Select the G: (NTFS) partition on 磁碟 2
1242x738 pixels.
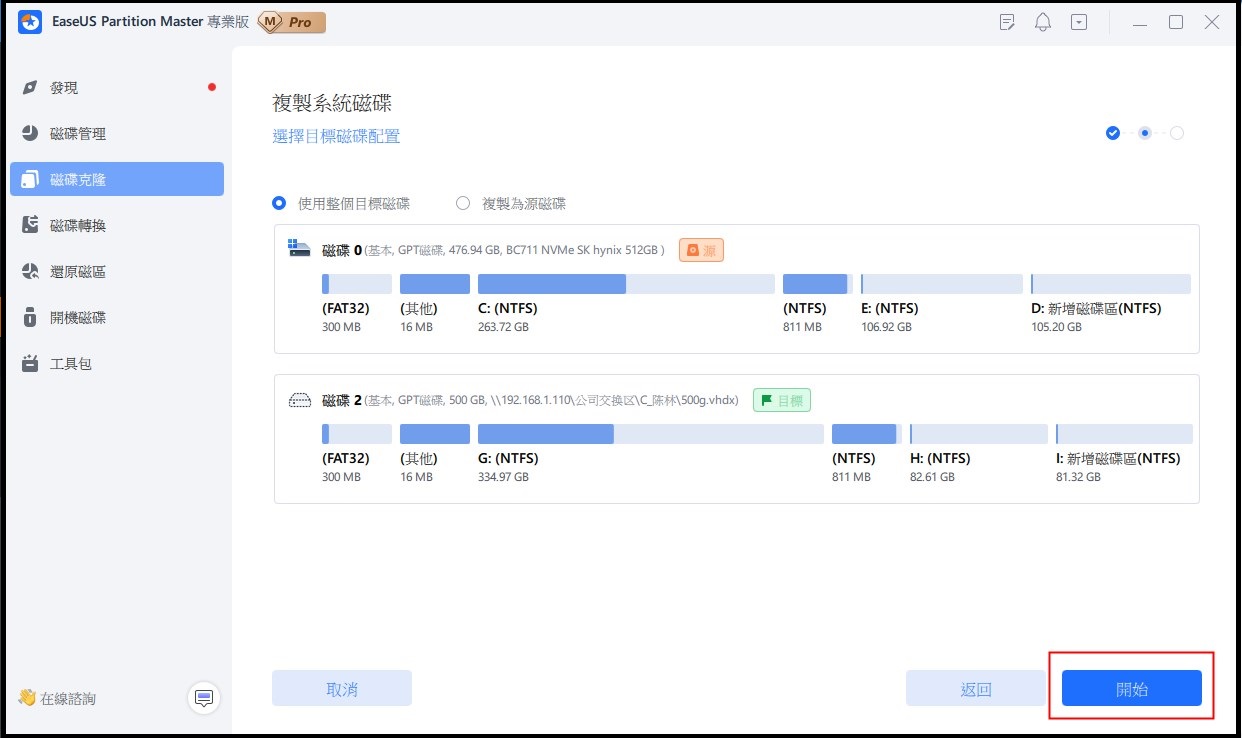coord(650,434)
